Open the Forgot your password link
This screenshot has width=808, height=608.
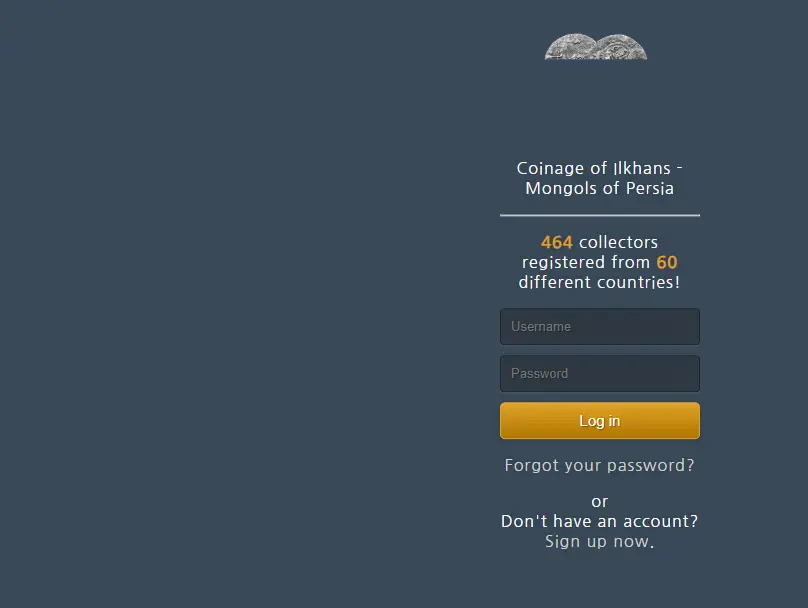pos(600,465)
